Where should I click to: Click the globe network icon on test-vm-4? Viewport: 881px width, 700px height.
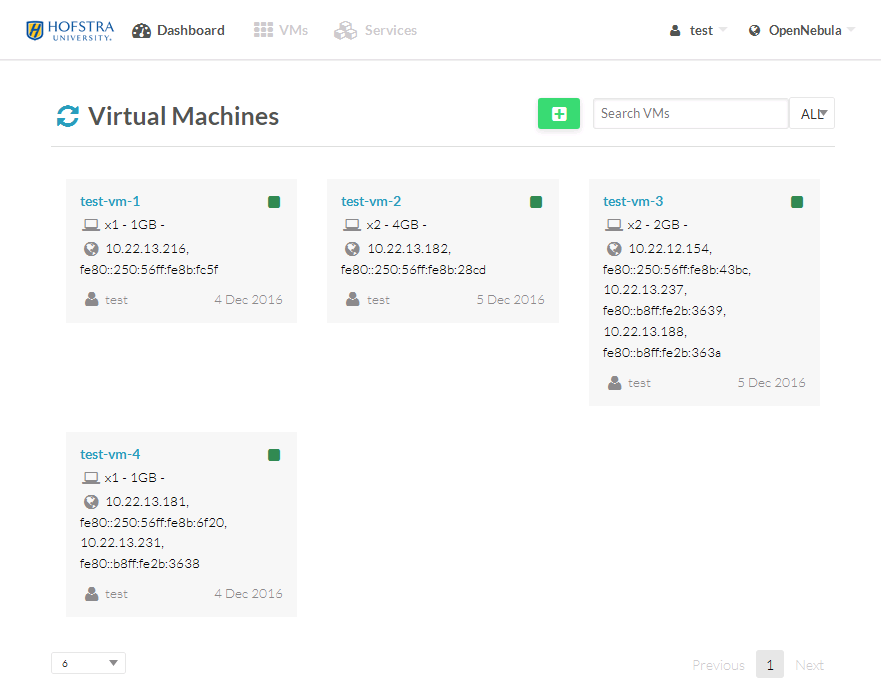[92, 501]
